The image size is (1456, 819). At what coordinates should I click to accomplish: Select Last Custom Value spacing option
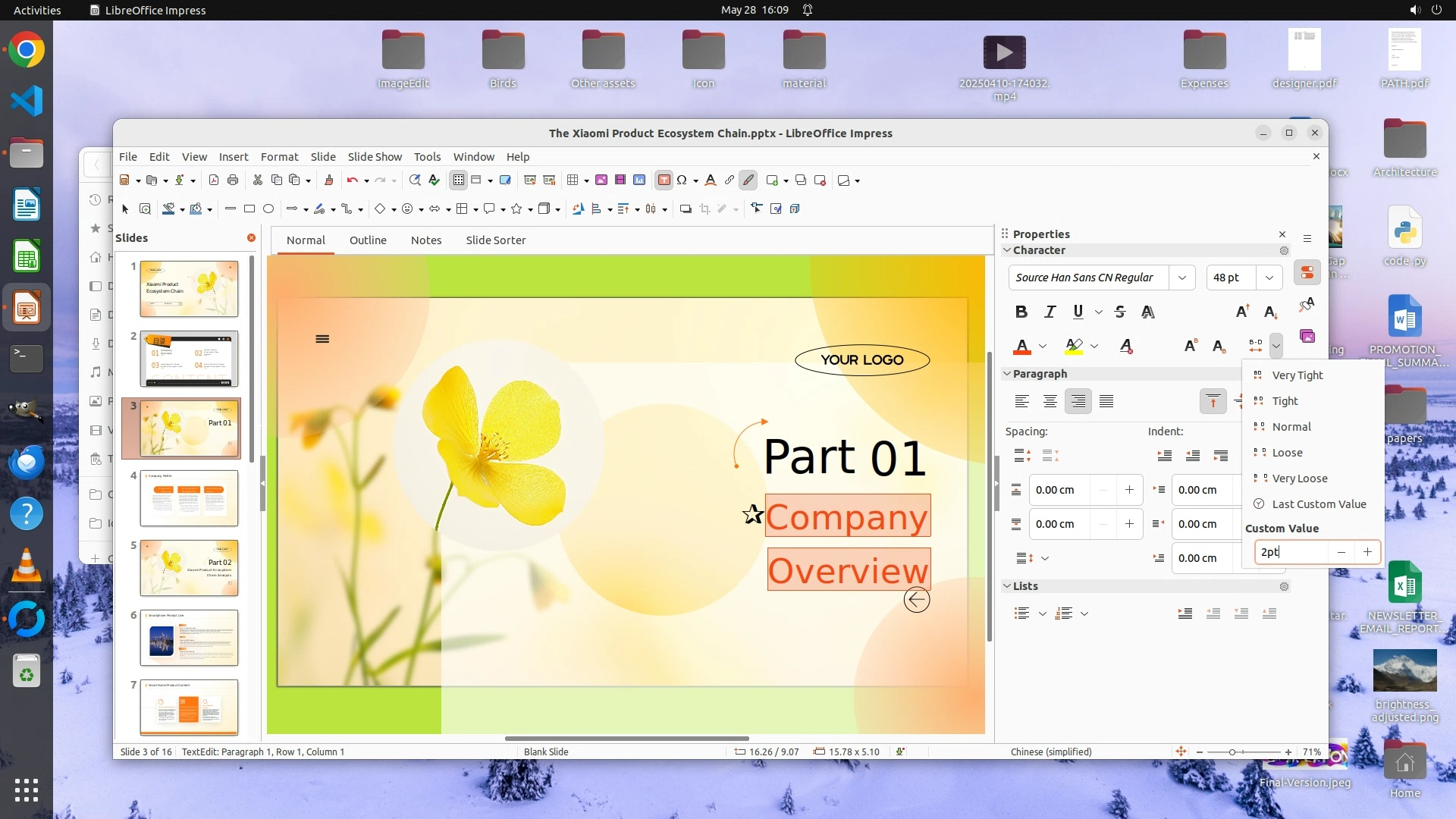1319,504
